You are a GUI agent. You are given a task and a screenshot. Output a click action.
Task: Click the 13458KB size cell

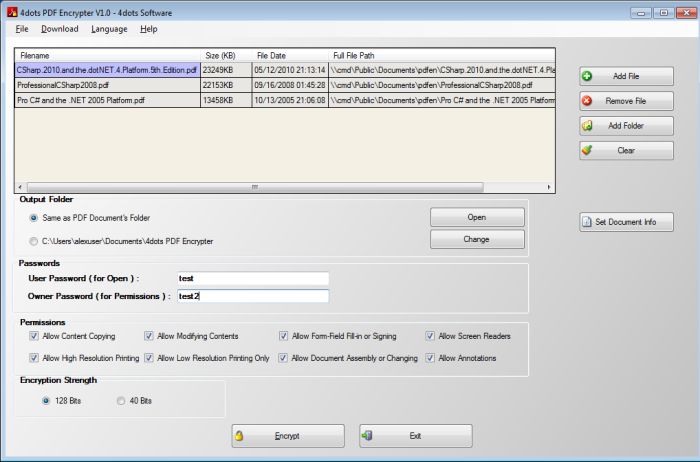point(226,100)
